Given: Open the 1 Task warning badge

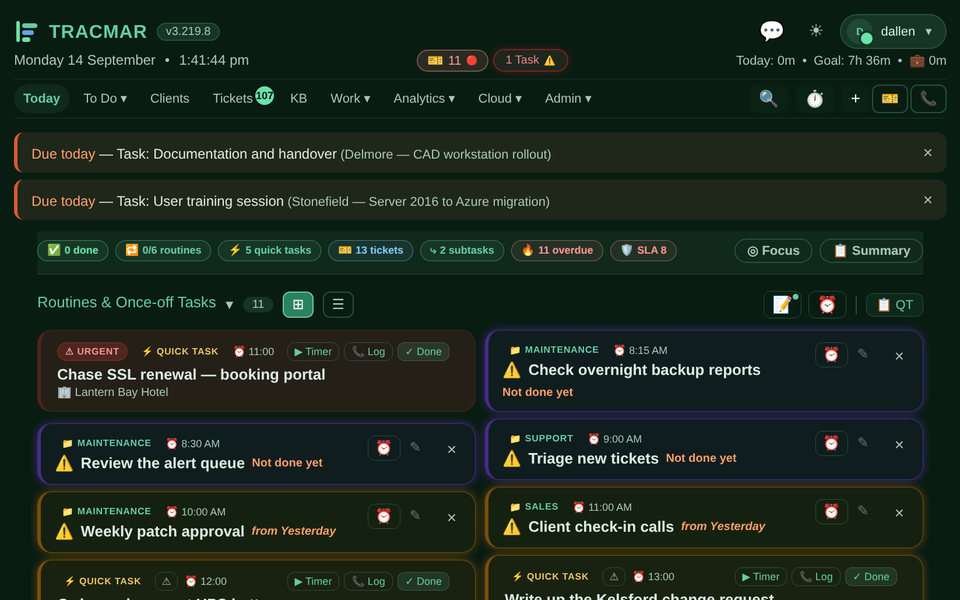Looking at the screenshot, I should [530, 60].
